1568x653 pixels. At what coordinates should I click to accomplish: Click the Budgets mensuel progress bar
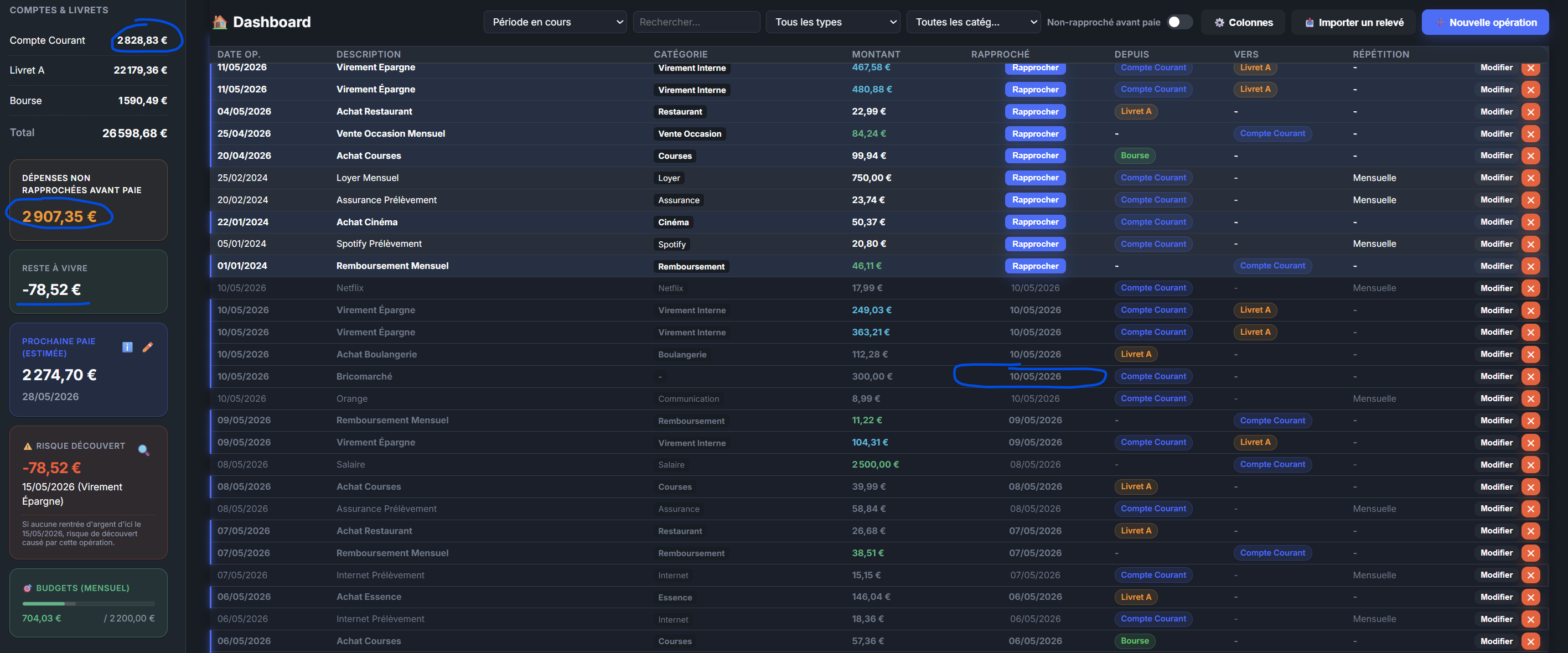[88, 604]
